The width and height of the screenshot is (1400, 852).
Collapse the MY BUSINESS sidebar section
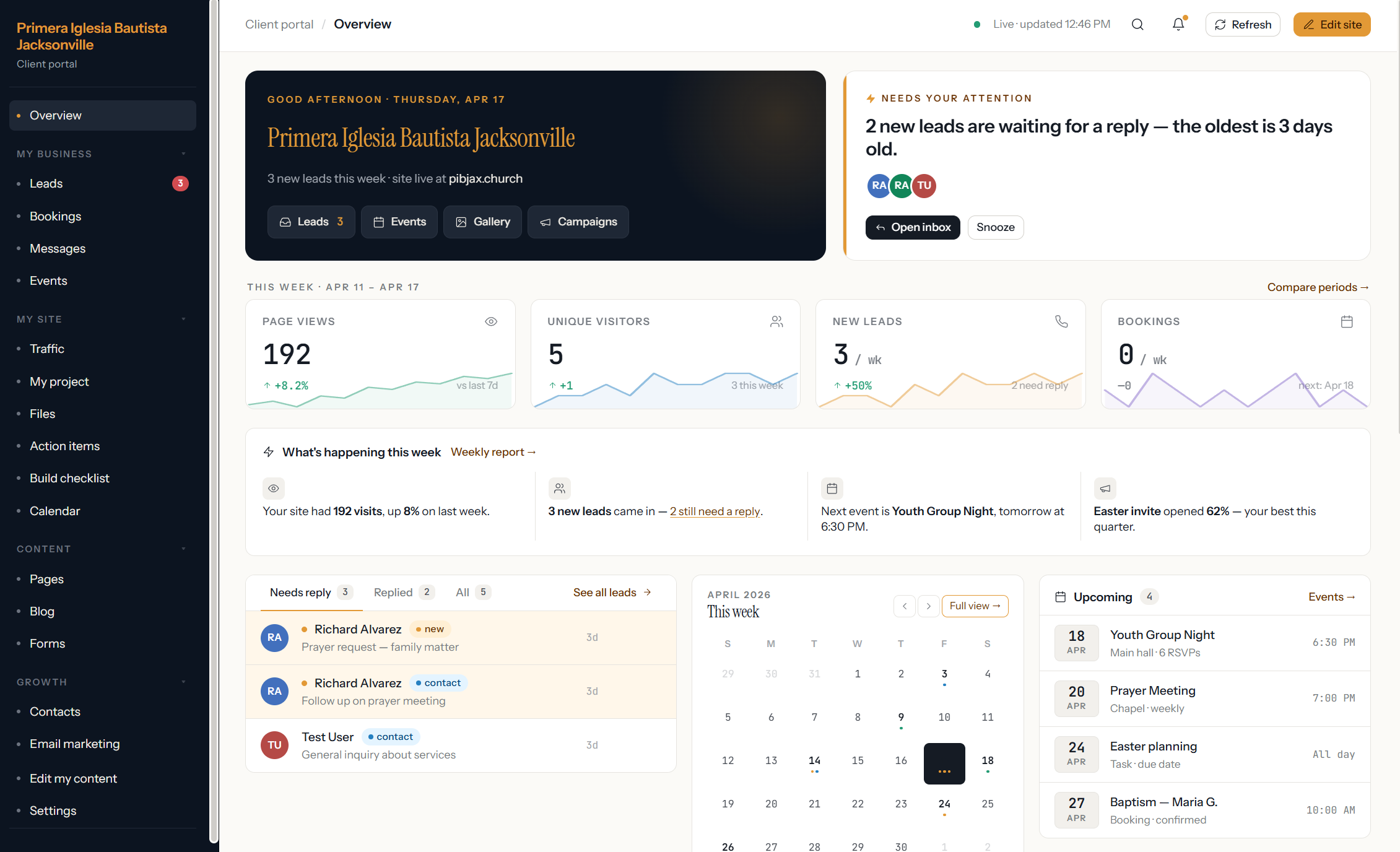click(x=183, y=154)
